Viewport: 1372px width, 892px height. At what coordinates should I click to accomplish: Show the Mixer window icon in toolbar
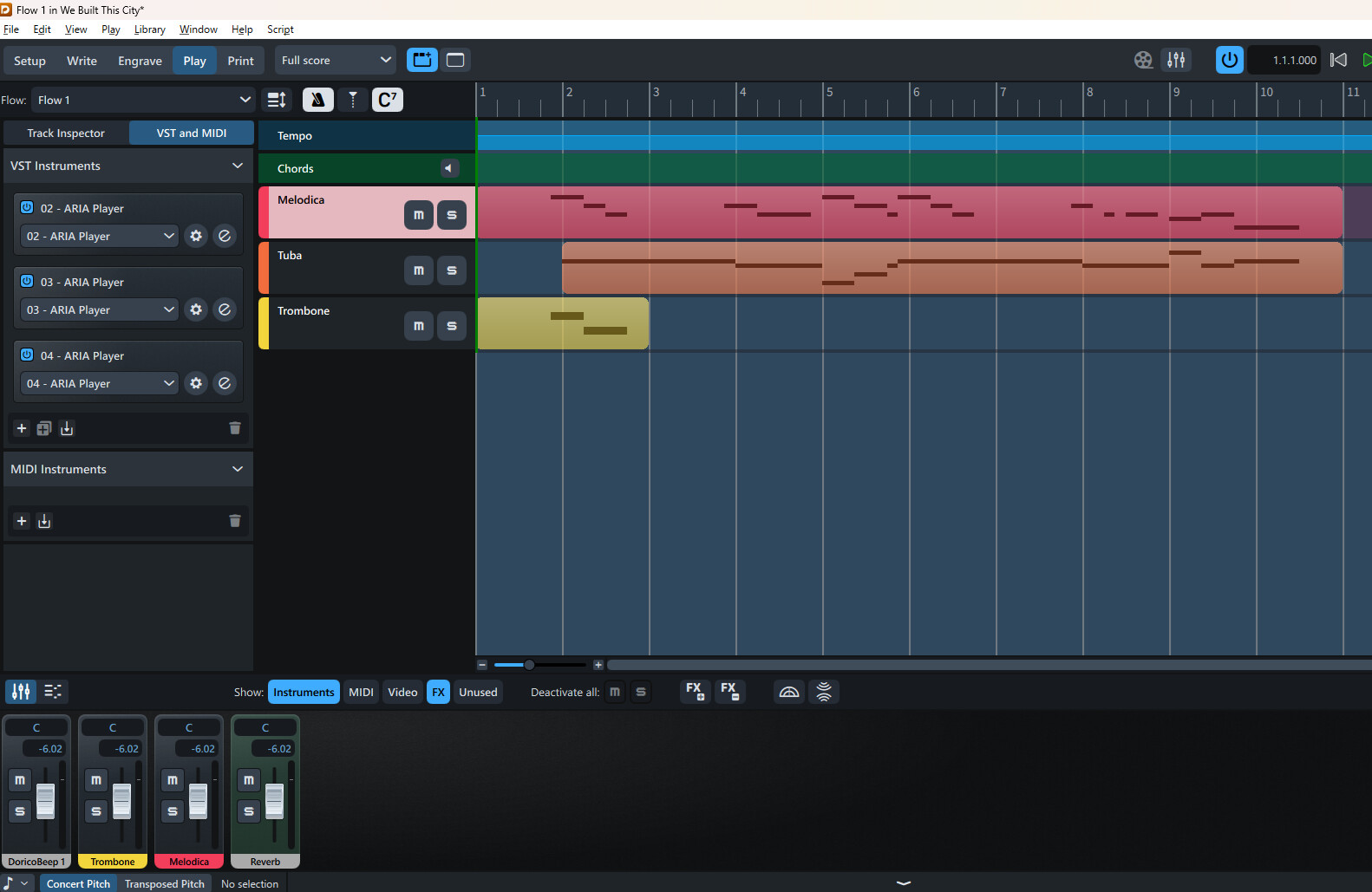(1176, 60)
